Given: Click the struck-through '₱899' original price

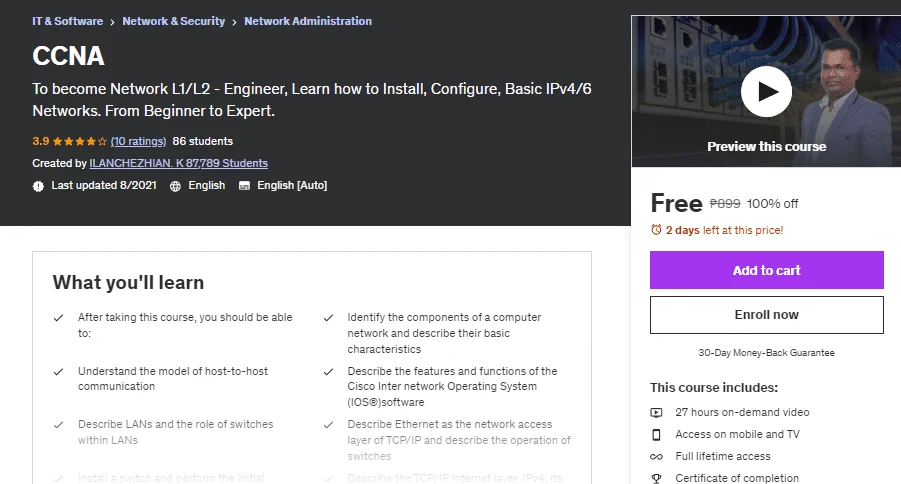Looking at the screenshot, I should 725,203.
